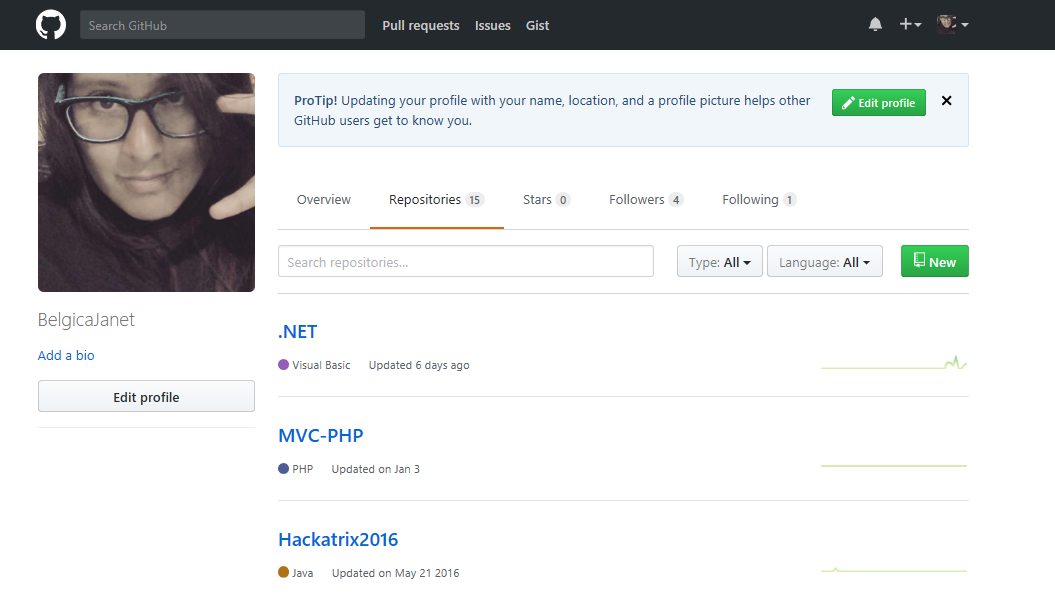1055x599 pixels.
Task: Expand the Language filter dropdown
Action: [x=824, y=262]
